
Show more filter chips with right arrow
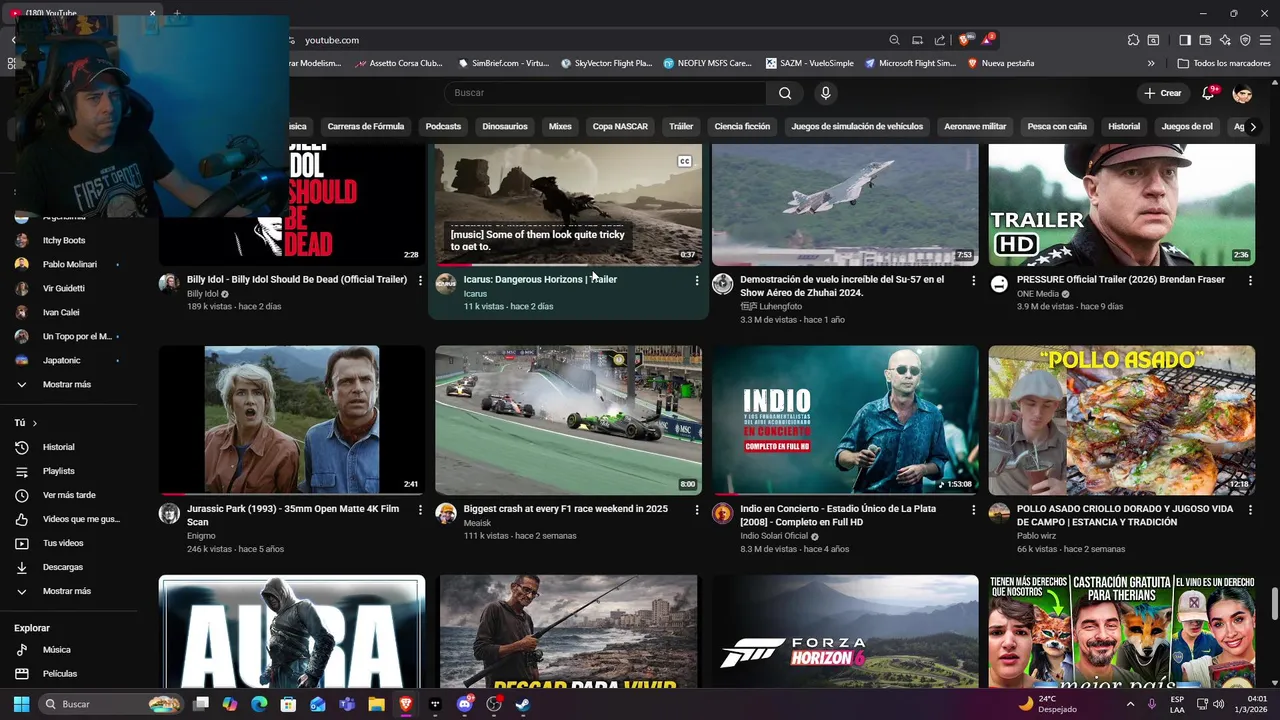click(1252, 127)
